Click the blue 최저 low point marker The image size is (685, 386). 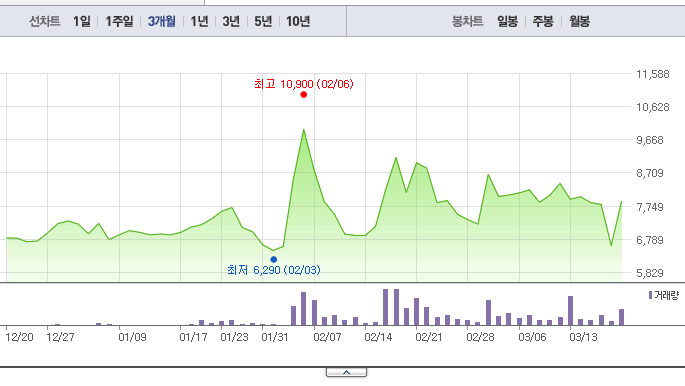point(273,259)
